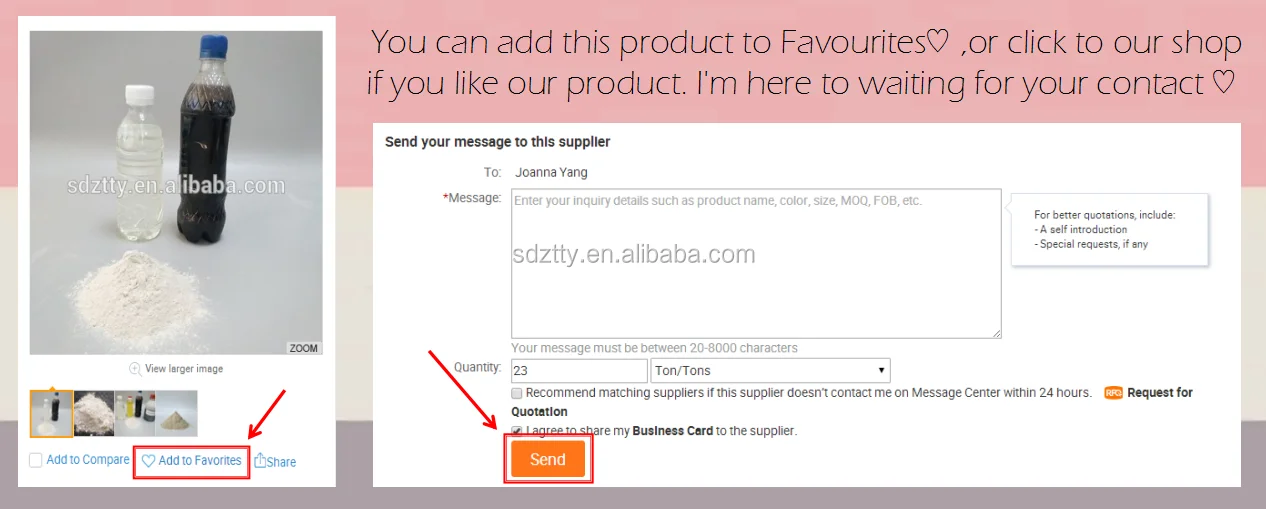Image resolution: width=1266 pixels, height=509 pixels.
Task: Select the first two-bottles thumbnail
Action: point(51,413)
